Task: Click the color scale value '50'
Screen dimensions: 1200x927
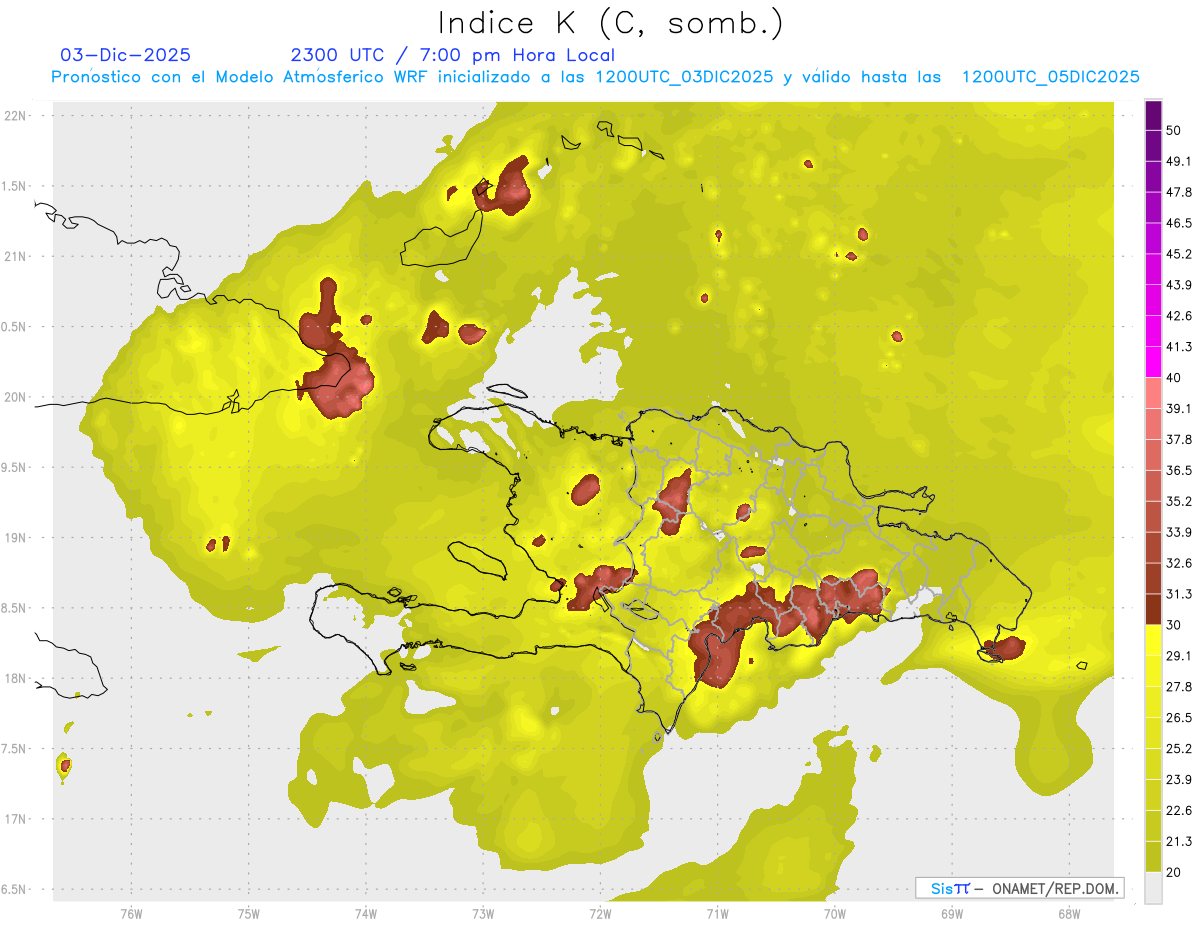Action: (1175, 130)
